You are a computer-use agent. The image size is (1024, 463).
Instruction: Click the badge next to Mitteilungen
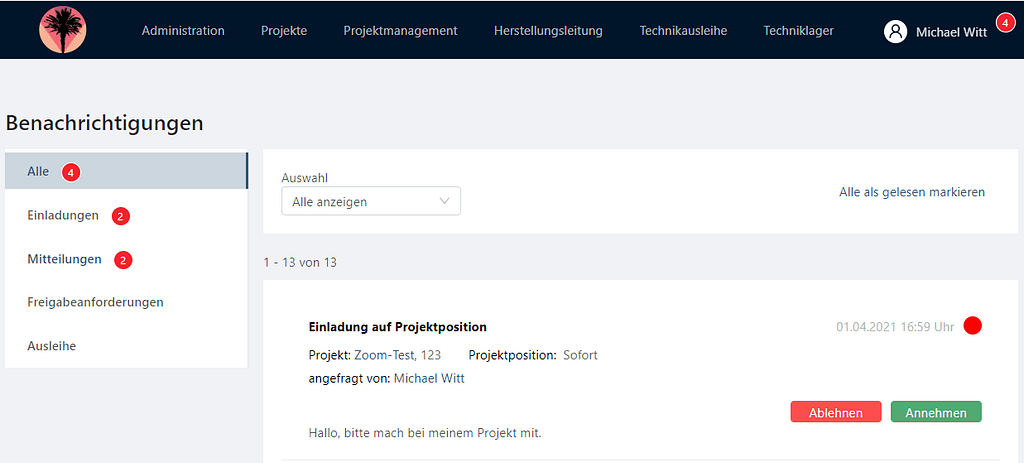click(x=123, y=260)
